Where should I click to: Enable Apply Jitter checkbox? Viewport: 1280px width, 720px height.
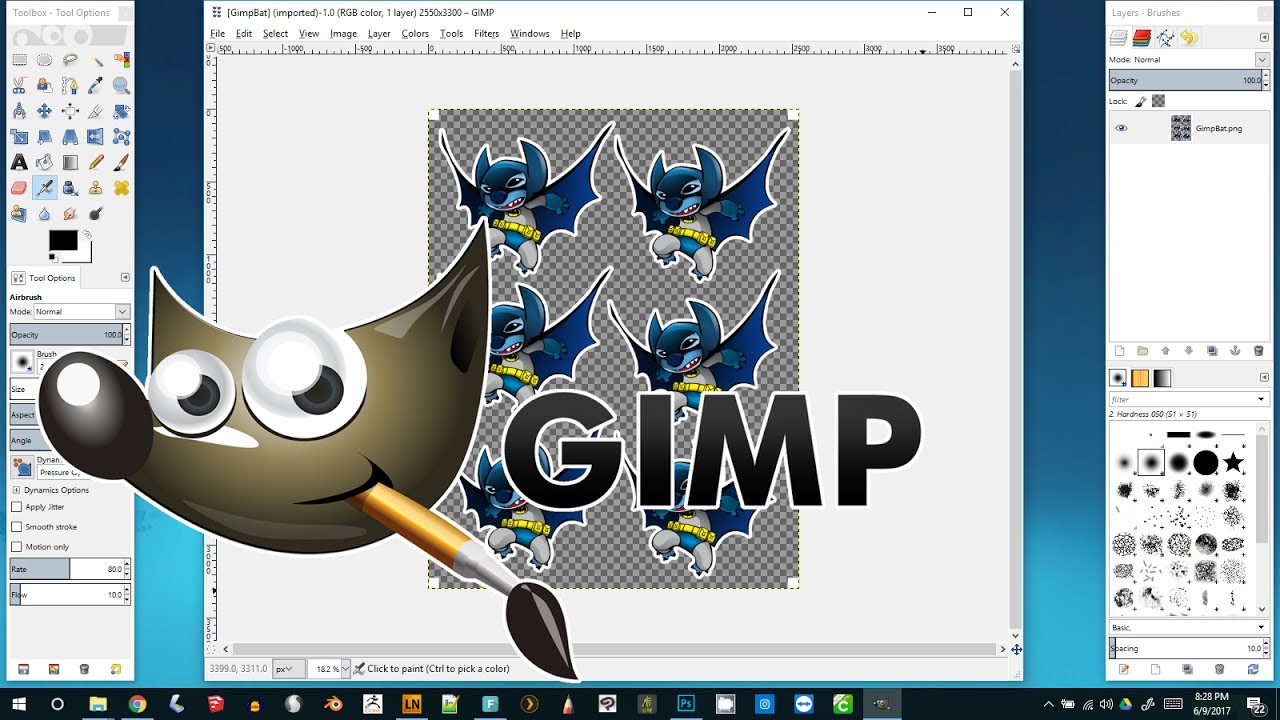click(x=16, y=507)
